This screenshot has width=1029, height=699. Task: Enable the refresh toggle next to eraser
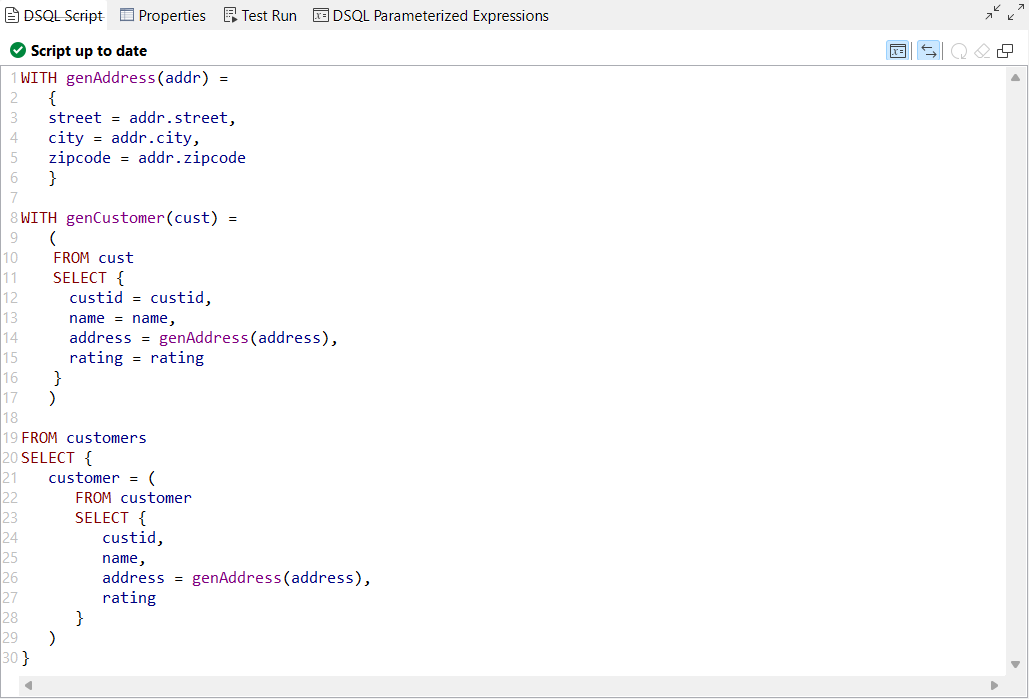coord(958,50)
